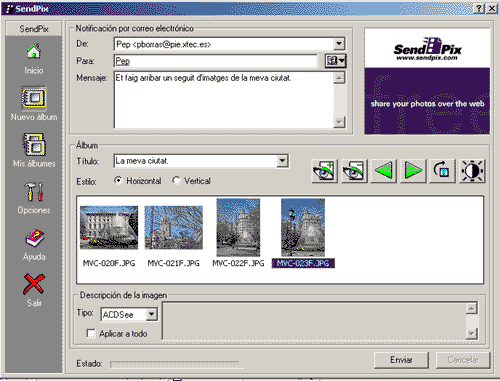Rotate the selected image icon

[x=442, y=171]
